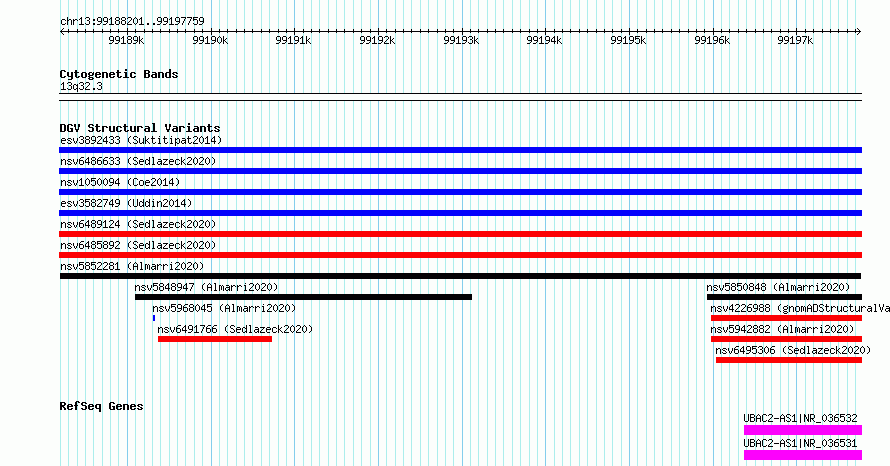The image size is (890, 466).
Task: Select the tiny blue mark under nsv5968045
Action: (x=154, y=318)
